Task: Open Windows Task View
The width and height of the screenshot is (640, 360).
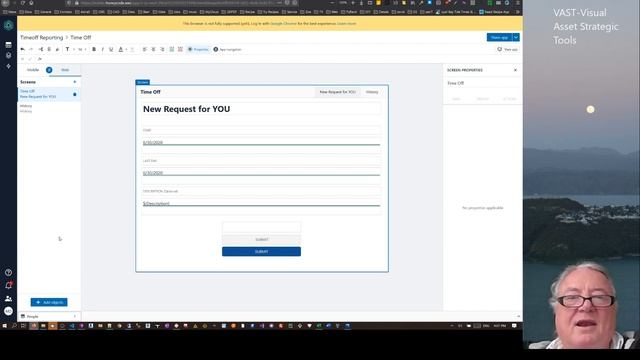Action: [x=23, y=326]
